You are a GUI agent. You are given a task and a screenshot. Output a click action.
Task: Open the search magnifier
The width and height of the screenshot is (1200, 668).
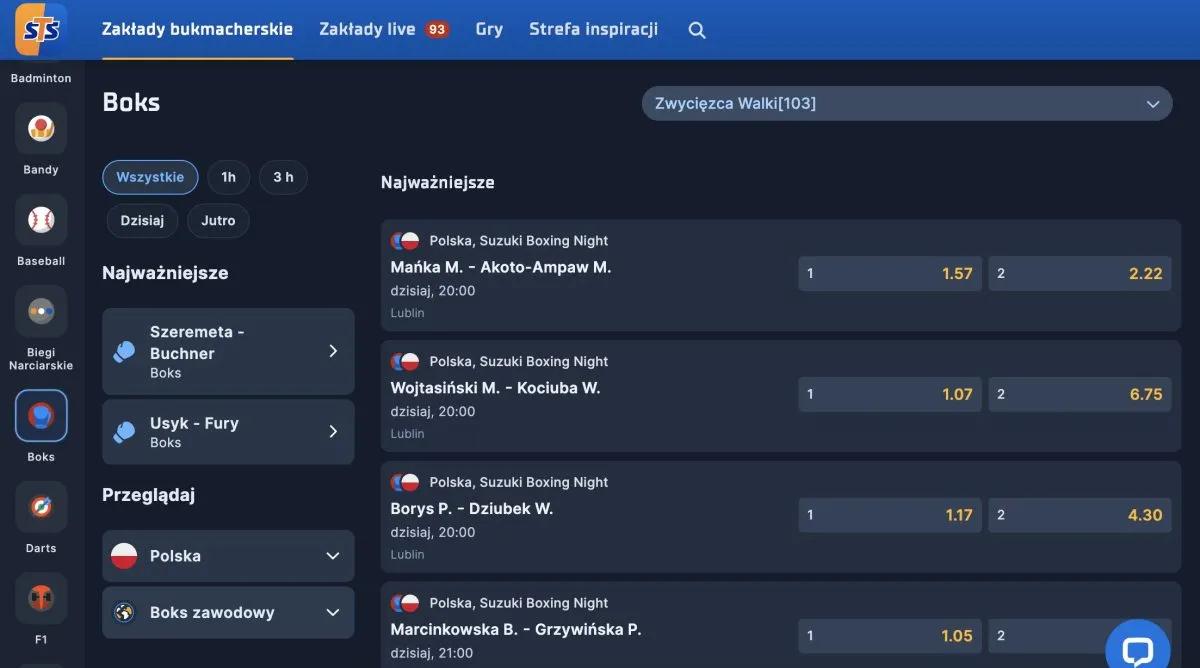[x=696, y=30]
